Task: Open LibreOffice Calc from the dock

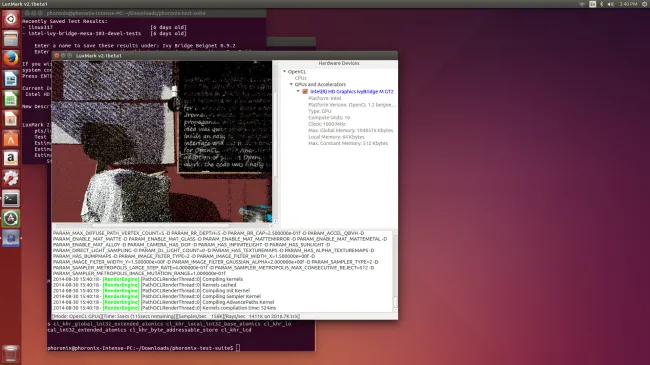Action: [x=11, y=99]
